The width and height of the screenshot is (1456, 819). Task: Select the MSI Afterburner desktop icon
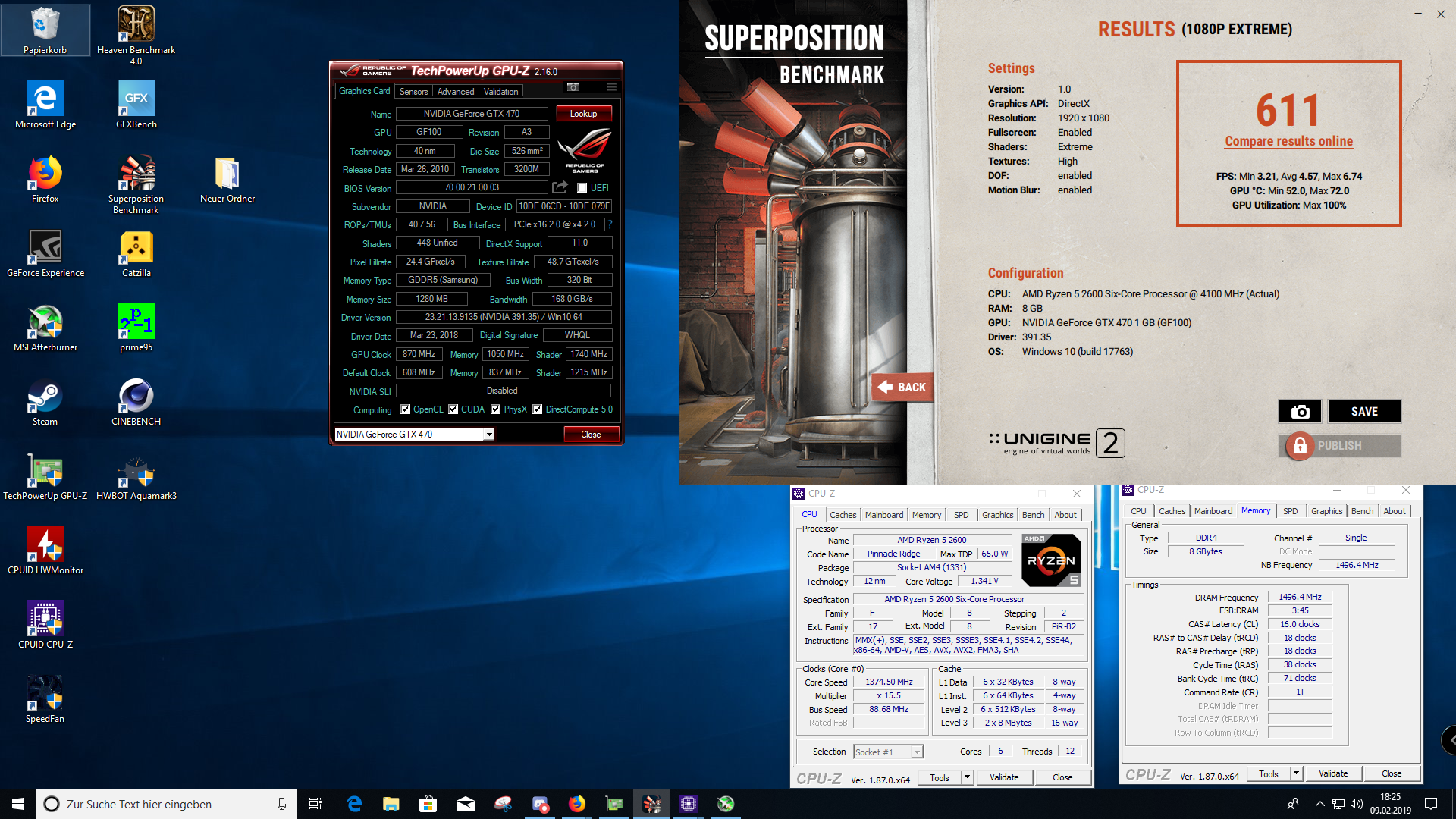pyautogui.click(x=45, y=328)
